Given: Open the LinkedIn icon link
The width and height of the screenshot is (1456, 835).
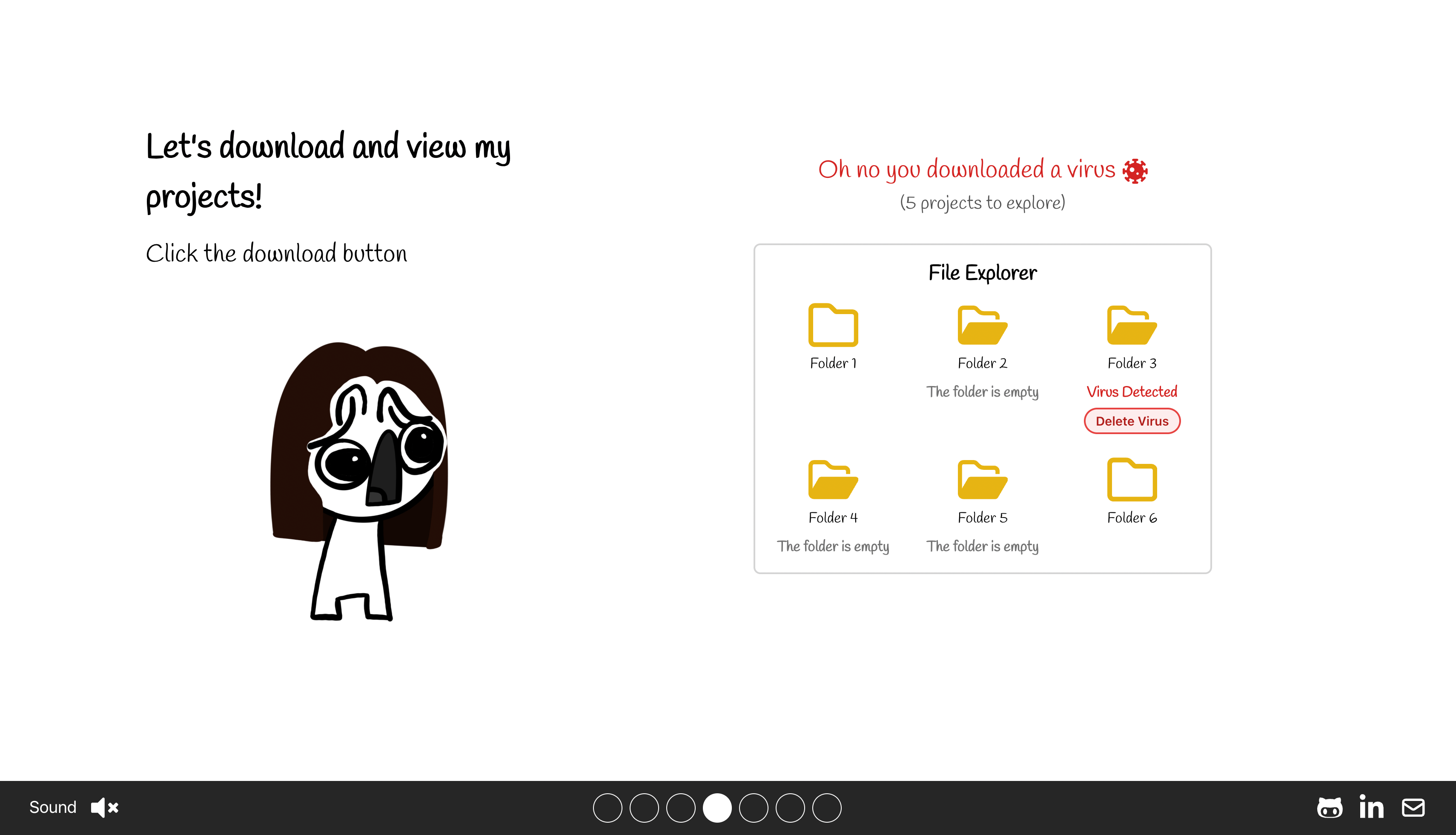Looking at the screenshot, I should click(1371, 807).
